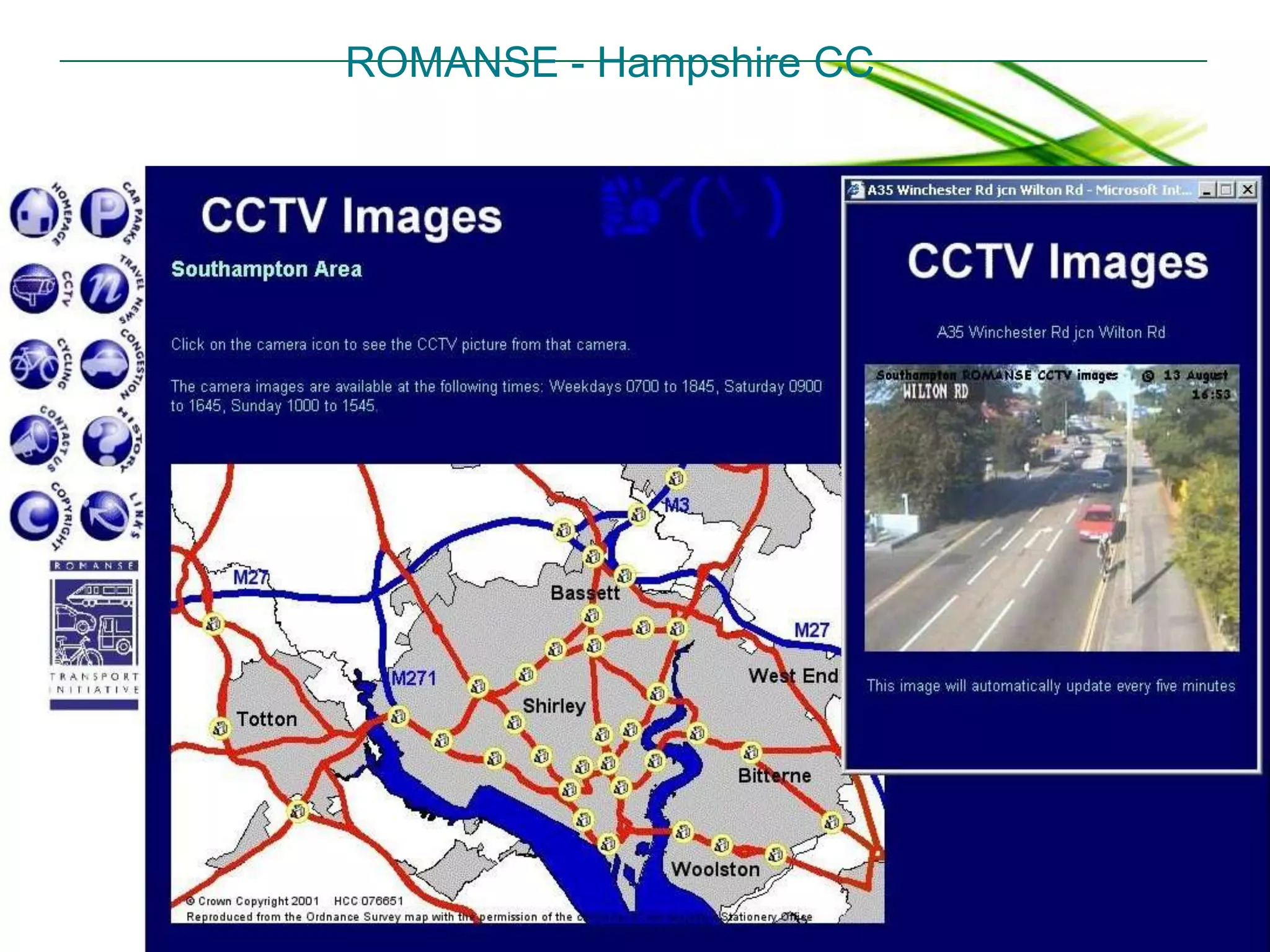Image resolution: width=1270 pixels, height=952 pixels.
Task: Minimize the A35 Winchester Rd popup window
Action: (x=1207, y=190)
